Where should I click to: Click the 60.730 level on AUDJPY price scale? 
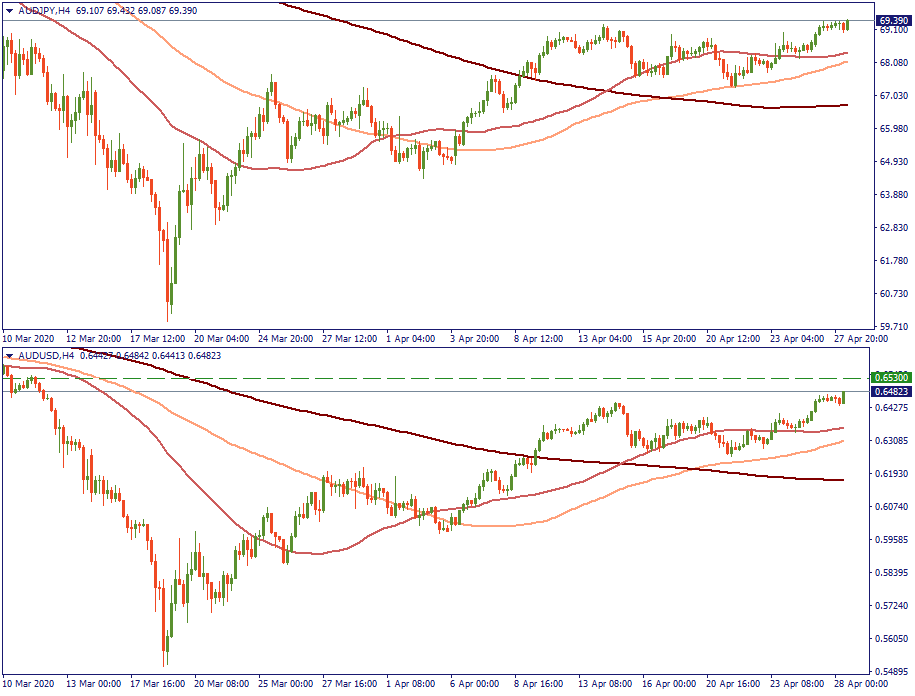[x=892, y=294]
